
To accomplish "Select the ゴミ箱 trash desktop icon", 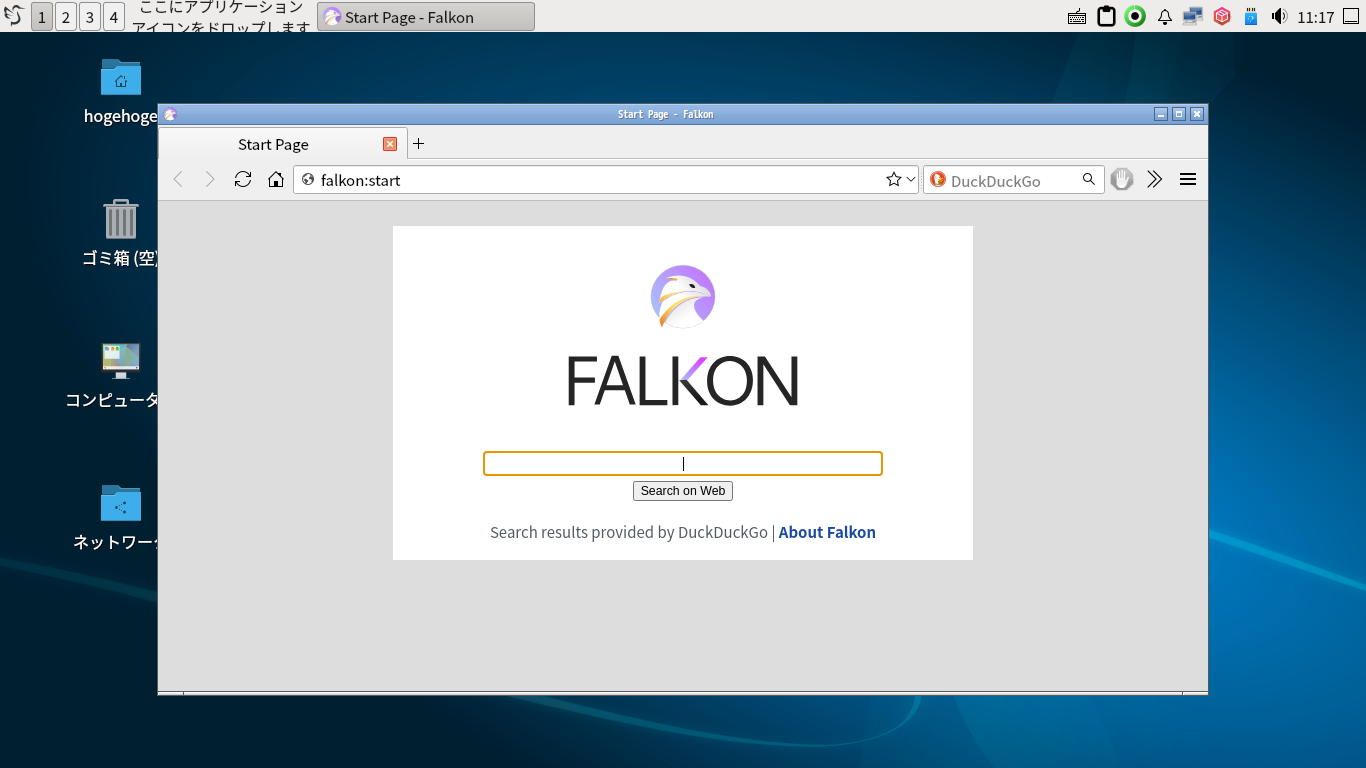I will click(121, 233).
